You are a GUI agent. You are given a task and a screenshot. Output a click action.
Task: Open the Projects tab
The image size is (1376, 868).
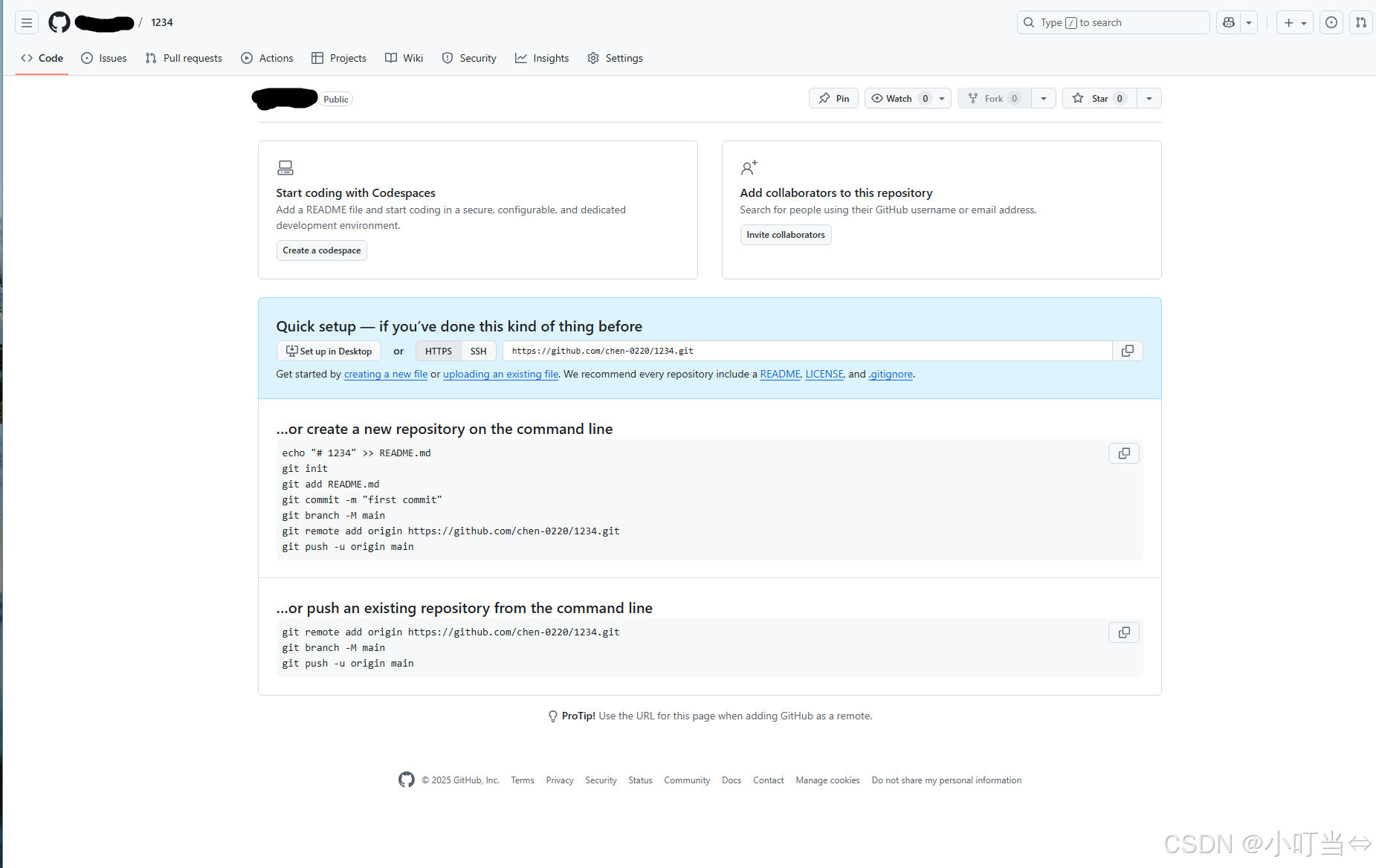[x=339, y=58]
